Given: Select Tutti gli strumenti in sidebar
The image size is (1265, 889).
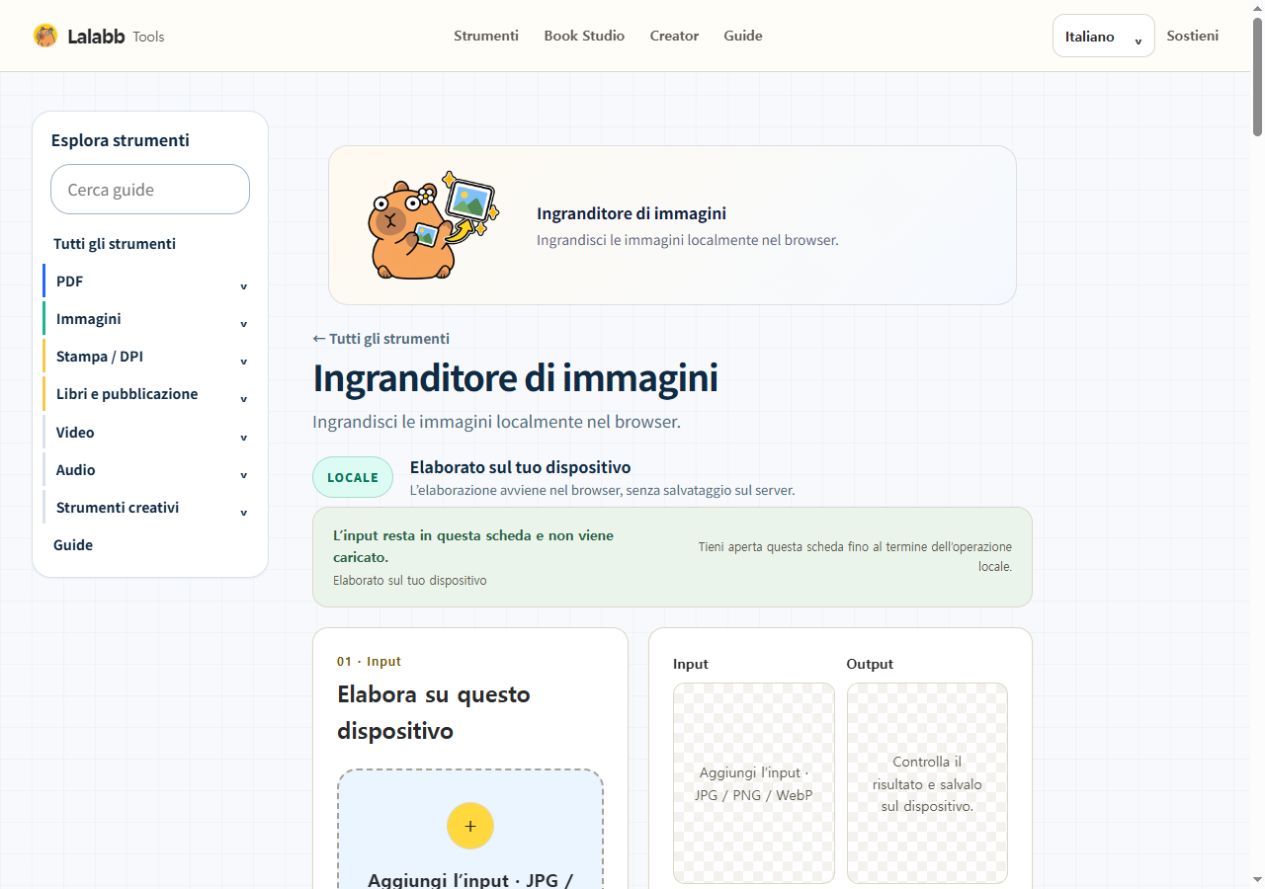Looking at the screenshot, I should [x=114, y=244].
